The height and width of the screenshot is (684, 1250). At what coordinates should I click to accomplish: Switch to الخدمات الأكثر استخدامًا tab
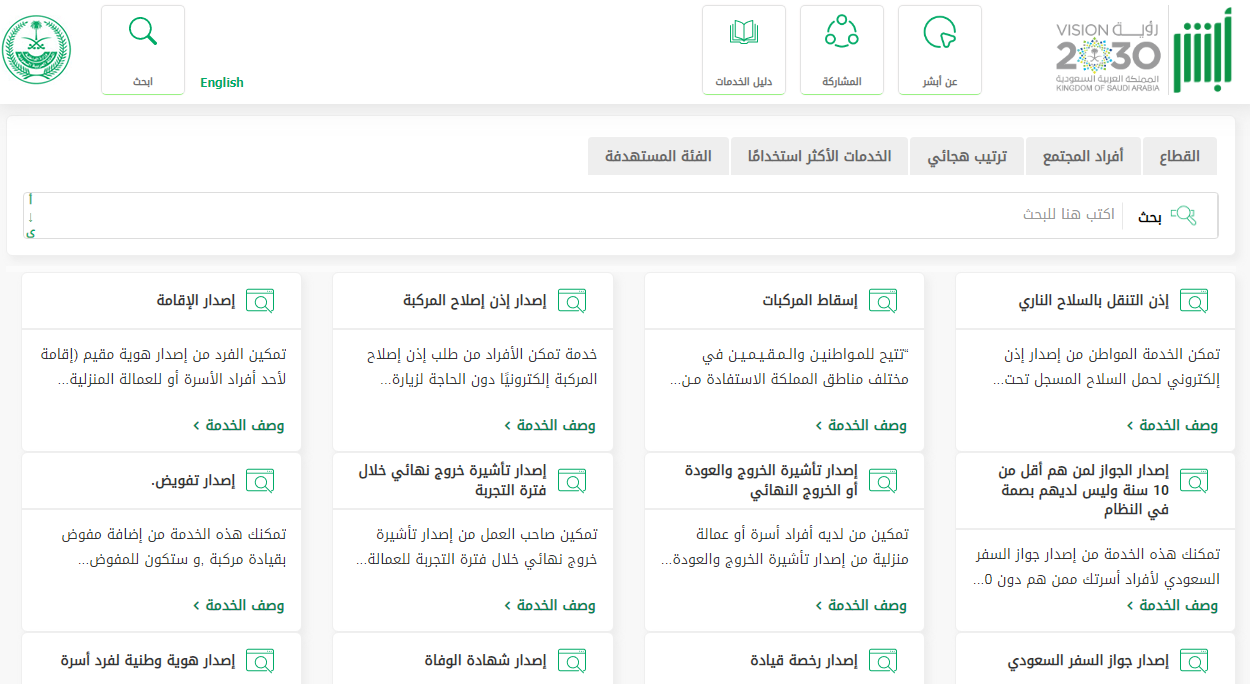819,157
